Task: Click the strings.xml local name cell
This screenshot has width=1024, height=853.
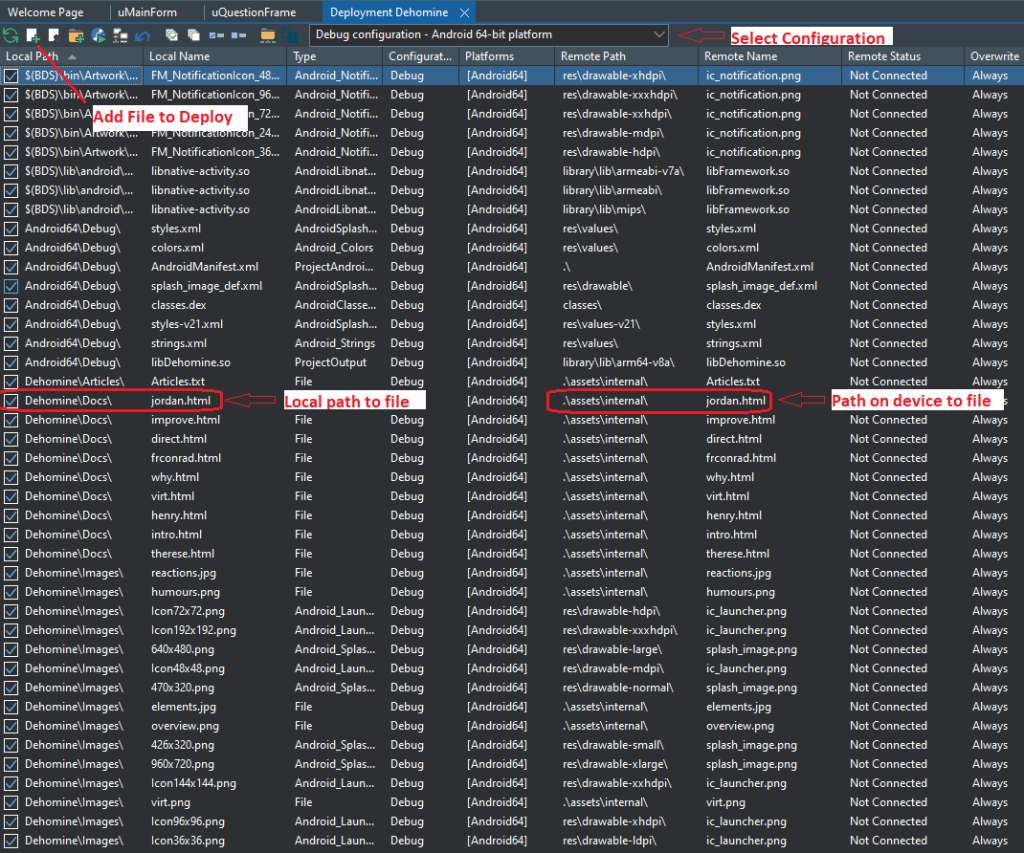Action: (179, 343)
